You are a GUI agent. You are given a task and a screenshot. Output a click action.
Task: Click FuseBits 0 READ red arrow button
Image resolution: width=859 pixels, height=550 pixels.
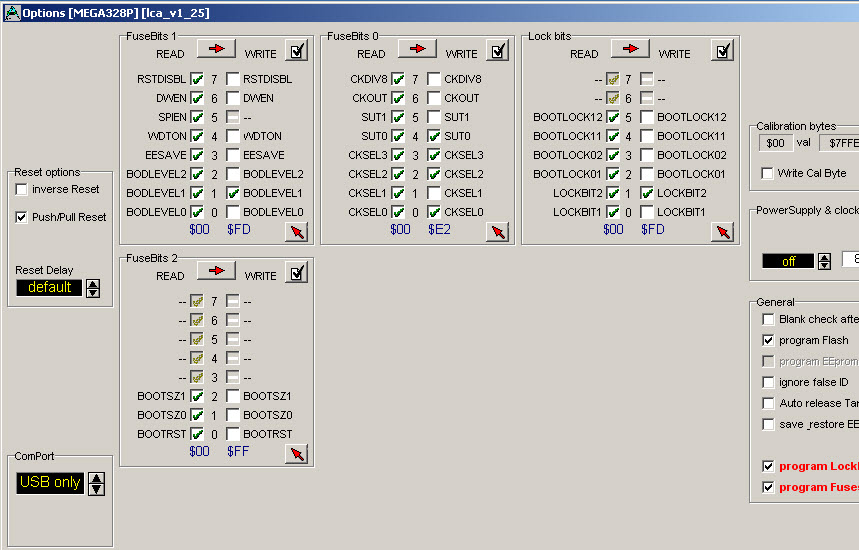pos(417,49)
